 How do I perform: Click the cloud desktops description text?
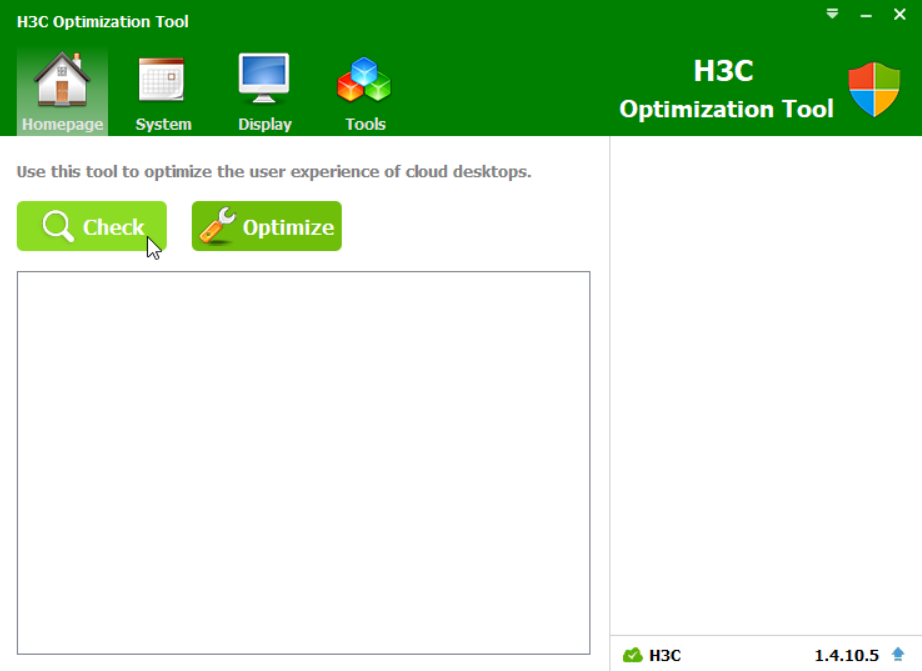tap(273, 172)
